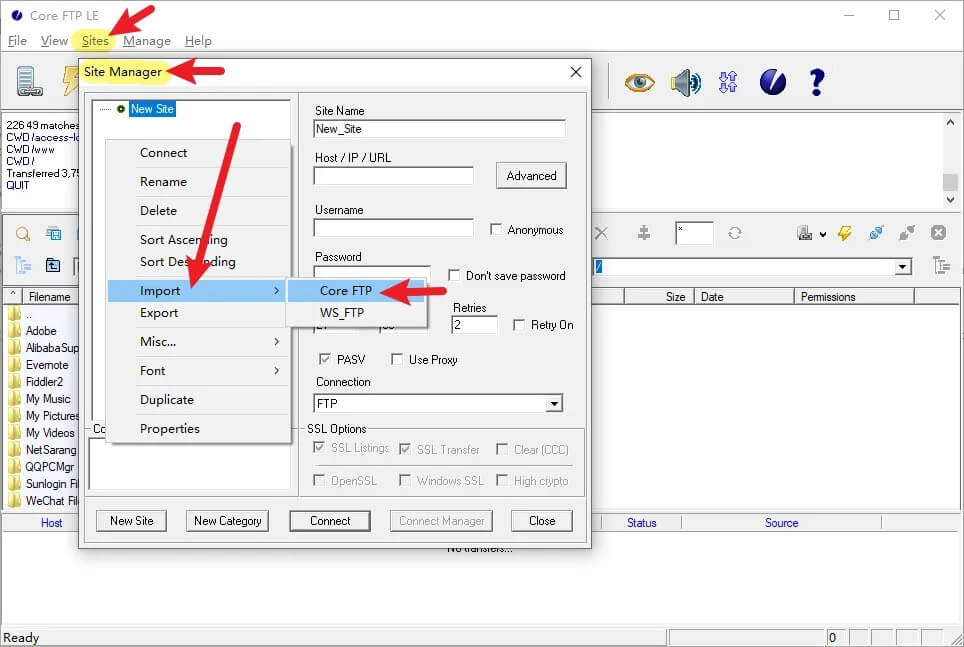The height and width of the screenshot is (647, 964).
Task: Click the Username field
Action: pos(393,228)
